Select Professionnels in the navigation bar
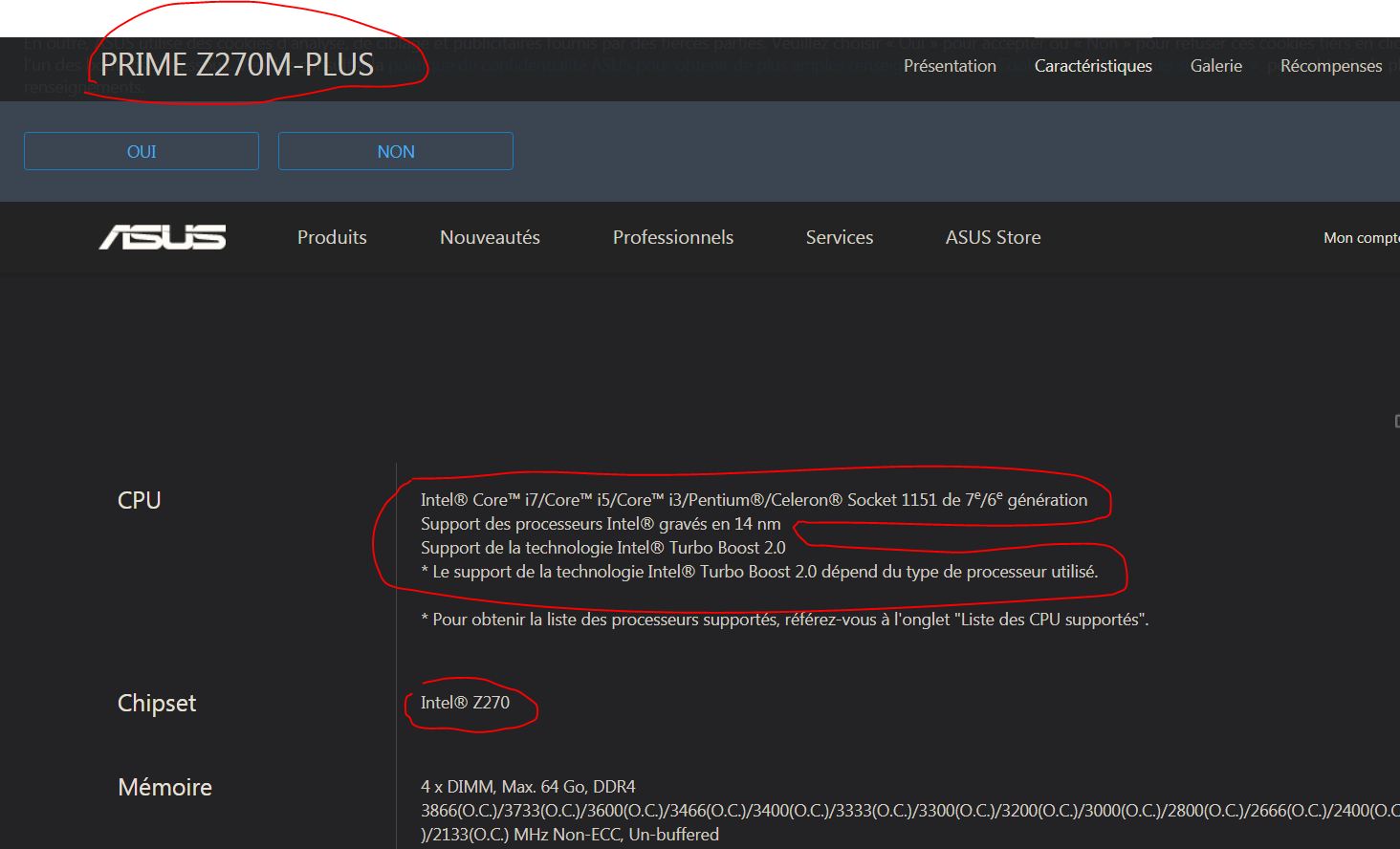Image resolution: width=1400 pixels, height=849 pixels. coord(673,237)
